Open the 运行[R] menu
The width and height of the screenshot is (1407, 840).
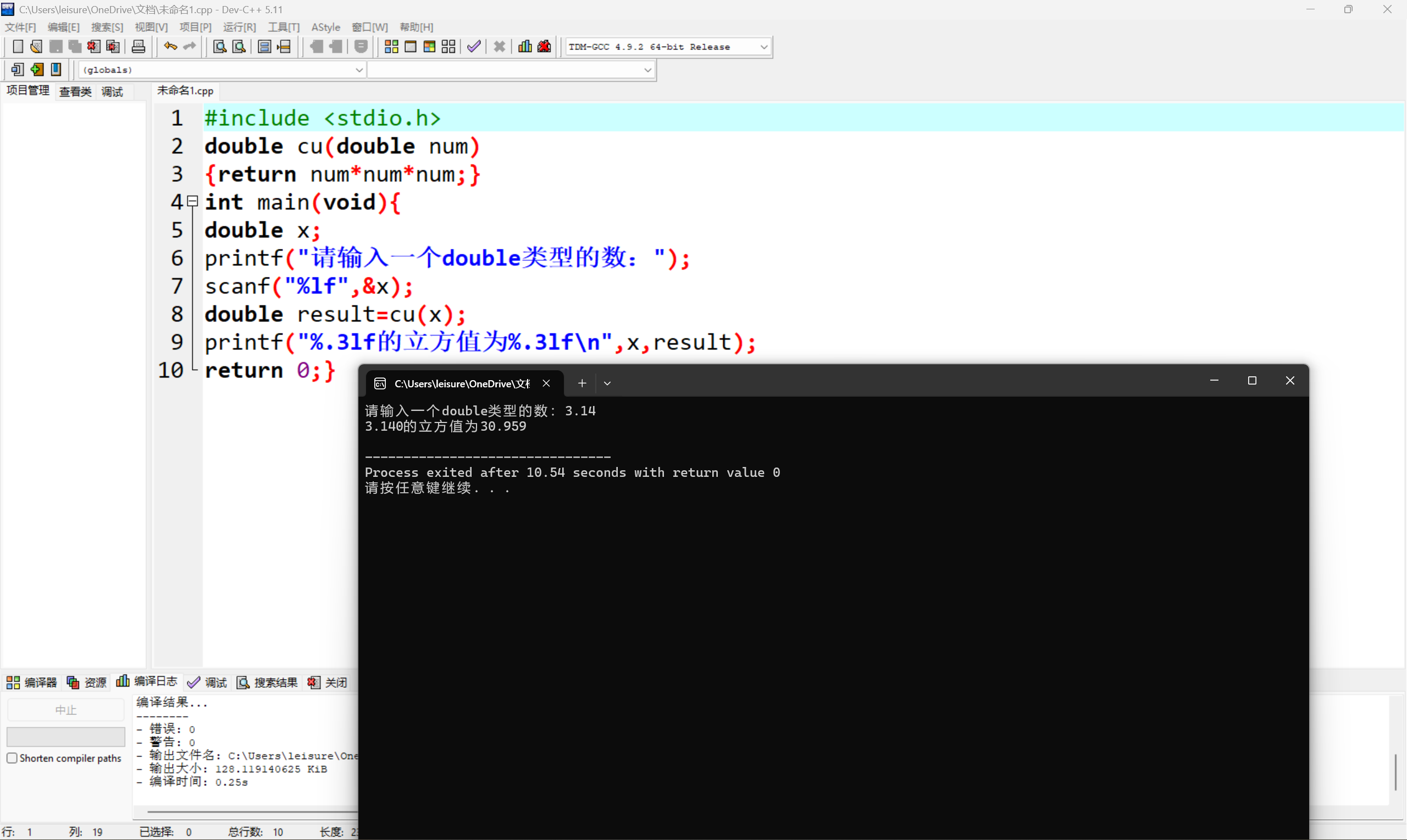[x=239, y=26]
